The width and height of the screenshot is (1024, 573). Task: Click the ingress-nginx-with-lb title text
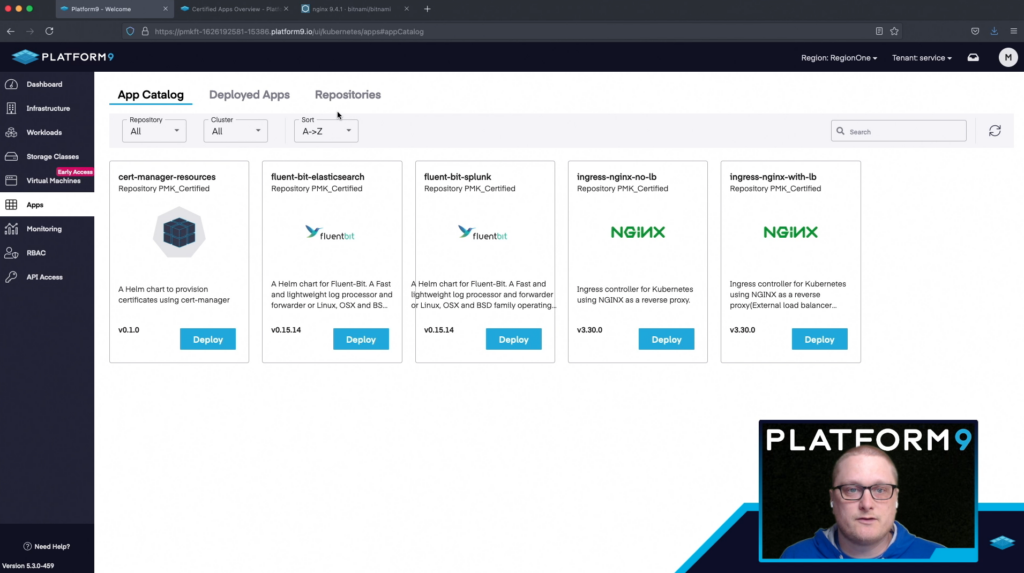[773, 177]
